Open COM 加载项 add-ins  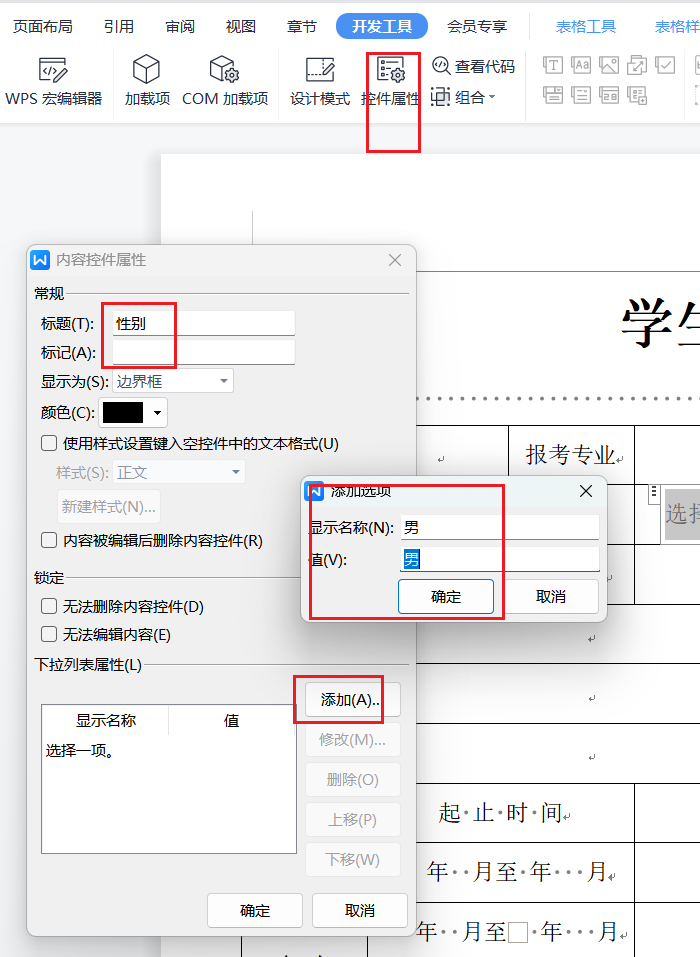225,81
